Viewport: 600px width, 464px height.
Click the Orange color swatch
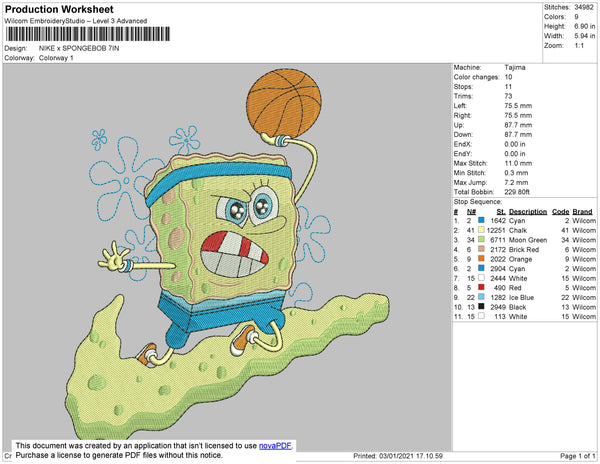click(481, 259)
